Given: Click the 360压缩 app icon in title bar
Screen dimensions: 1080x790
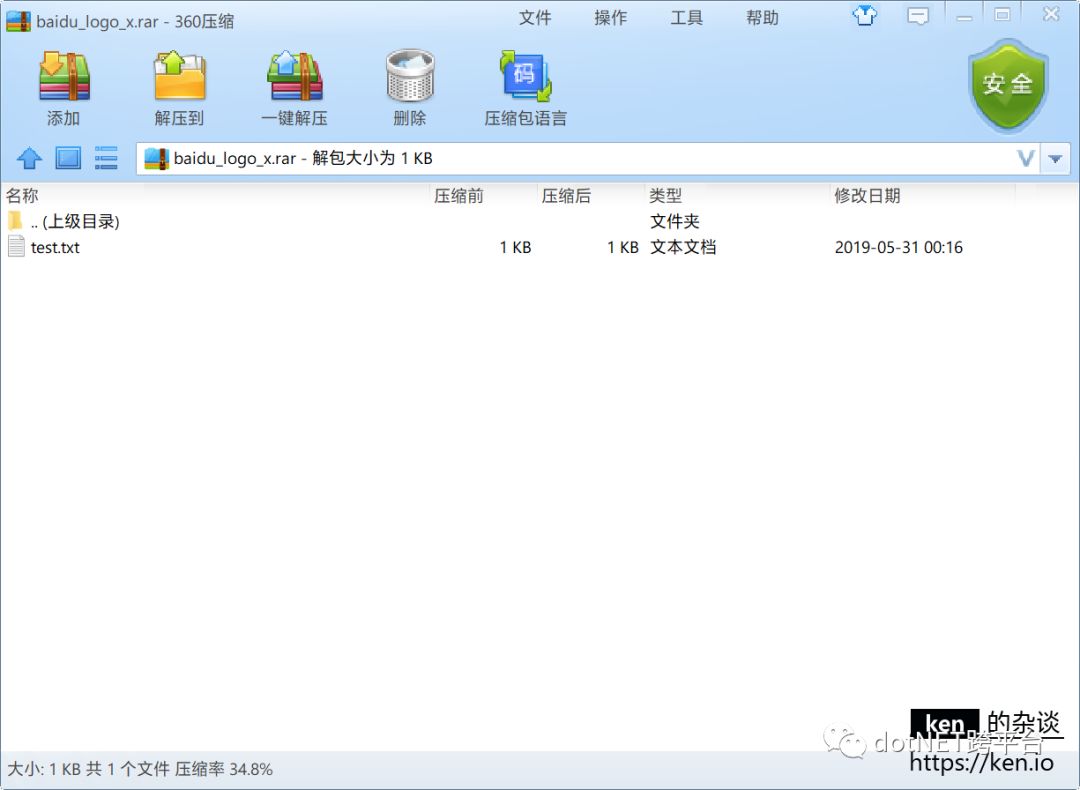Looking at the screenshot, I should (x=19, y=21).
